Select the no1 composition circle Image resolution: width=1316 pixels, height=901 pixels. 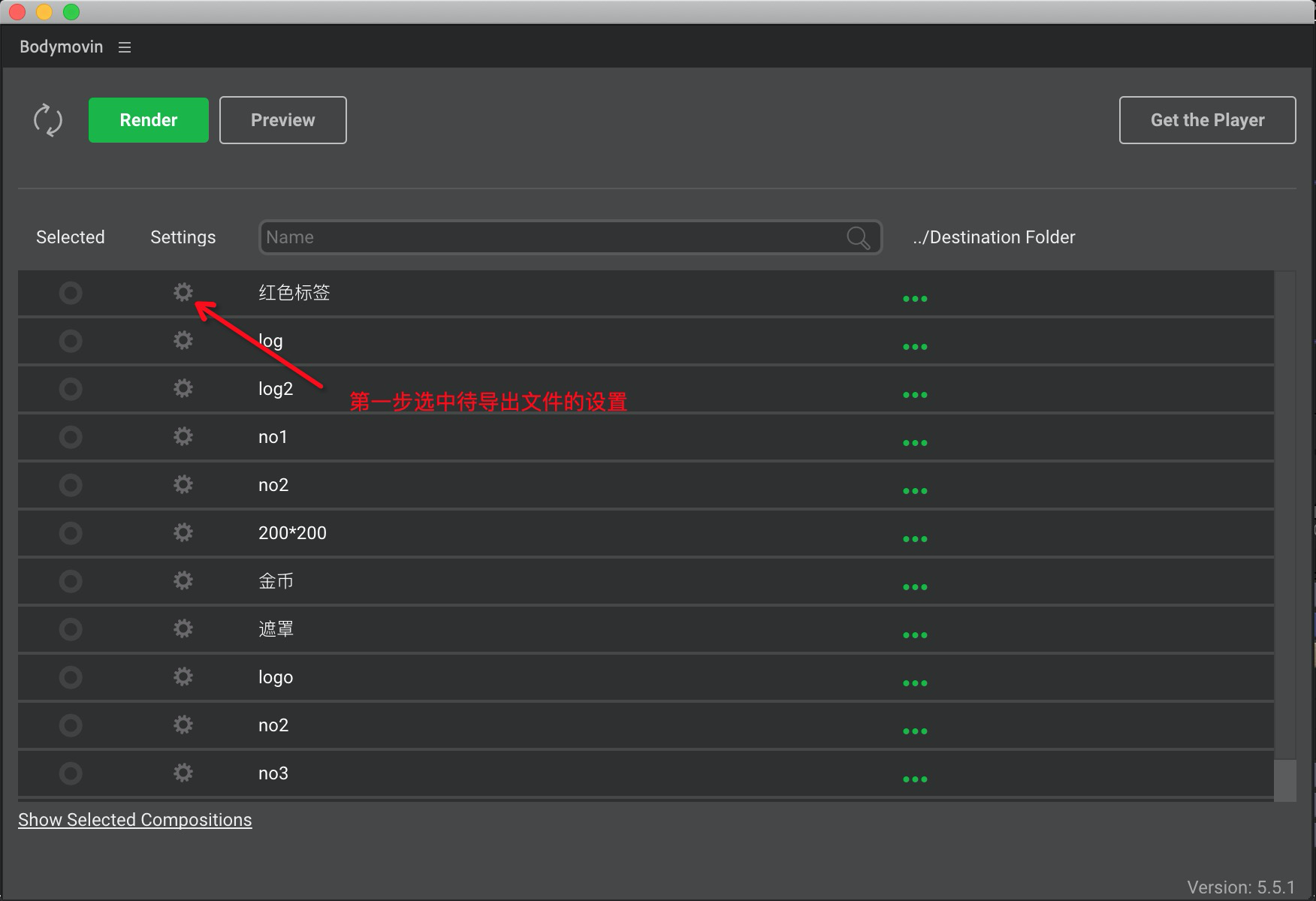point(71,437)
